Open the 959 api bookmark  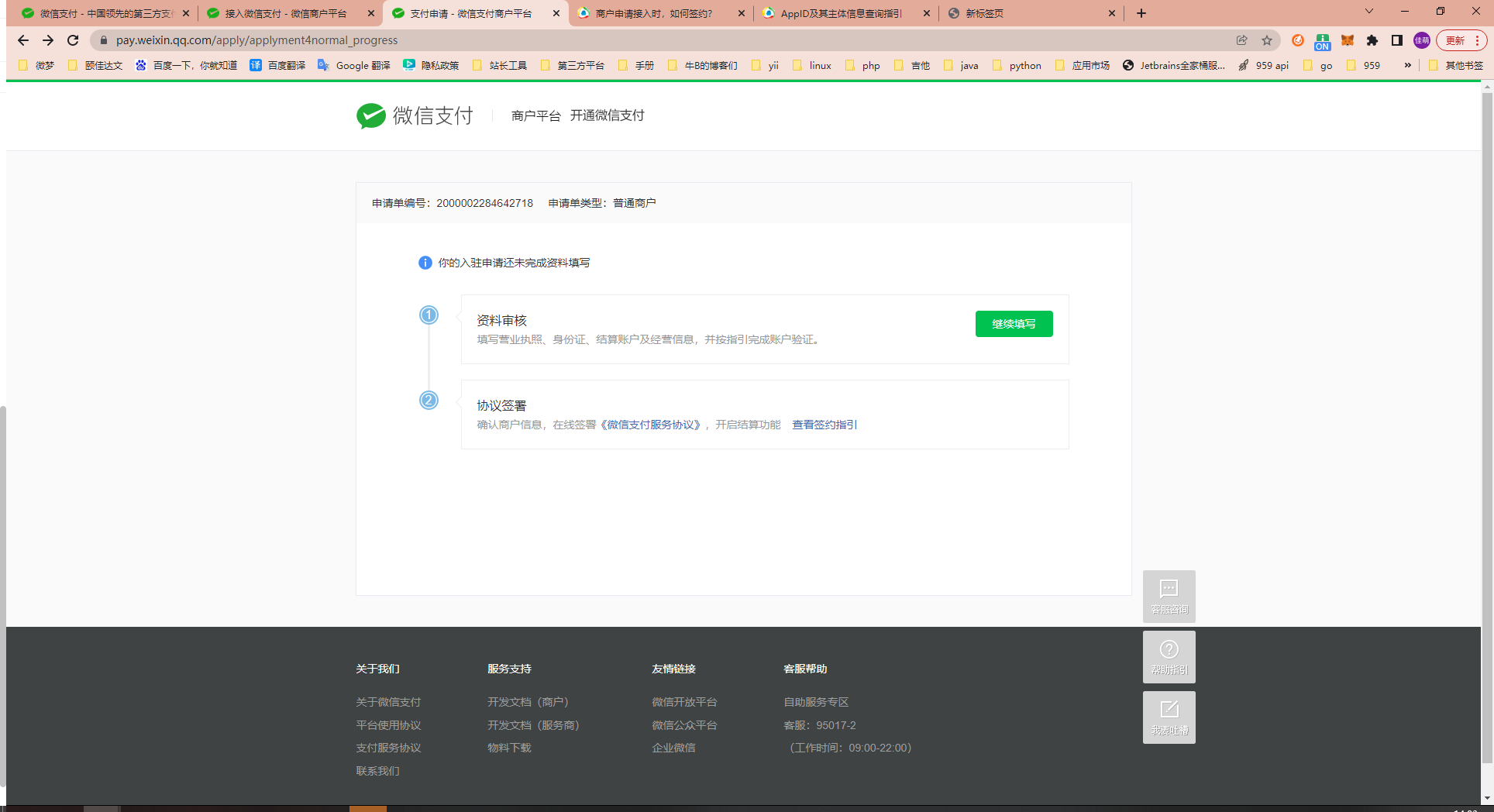pyautogui.click(x=1263, y=65)
